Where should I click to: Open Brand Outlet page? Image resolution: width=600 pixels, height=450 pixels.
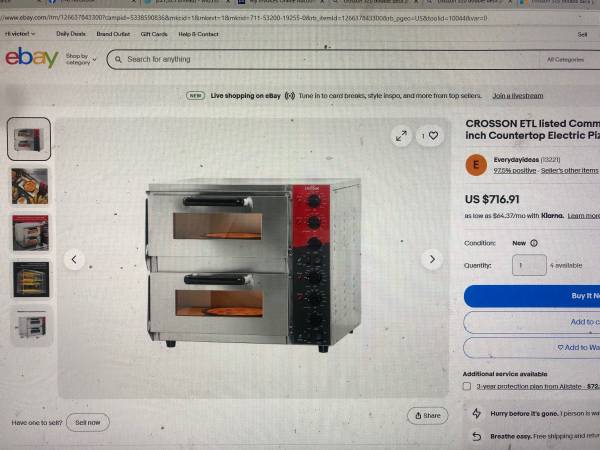(113, 34)
